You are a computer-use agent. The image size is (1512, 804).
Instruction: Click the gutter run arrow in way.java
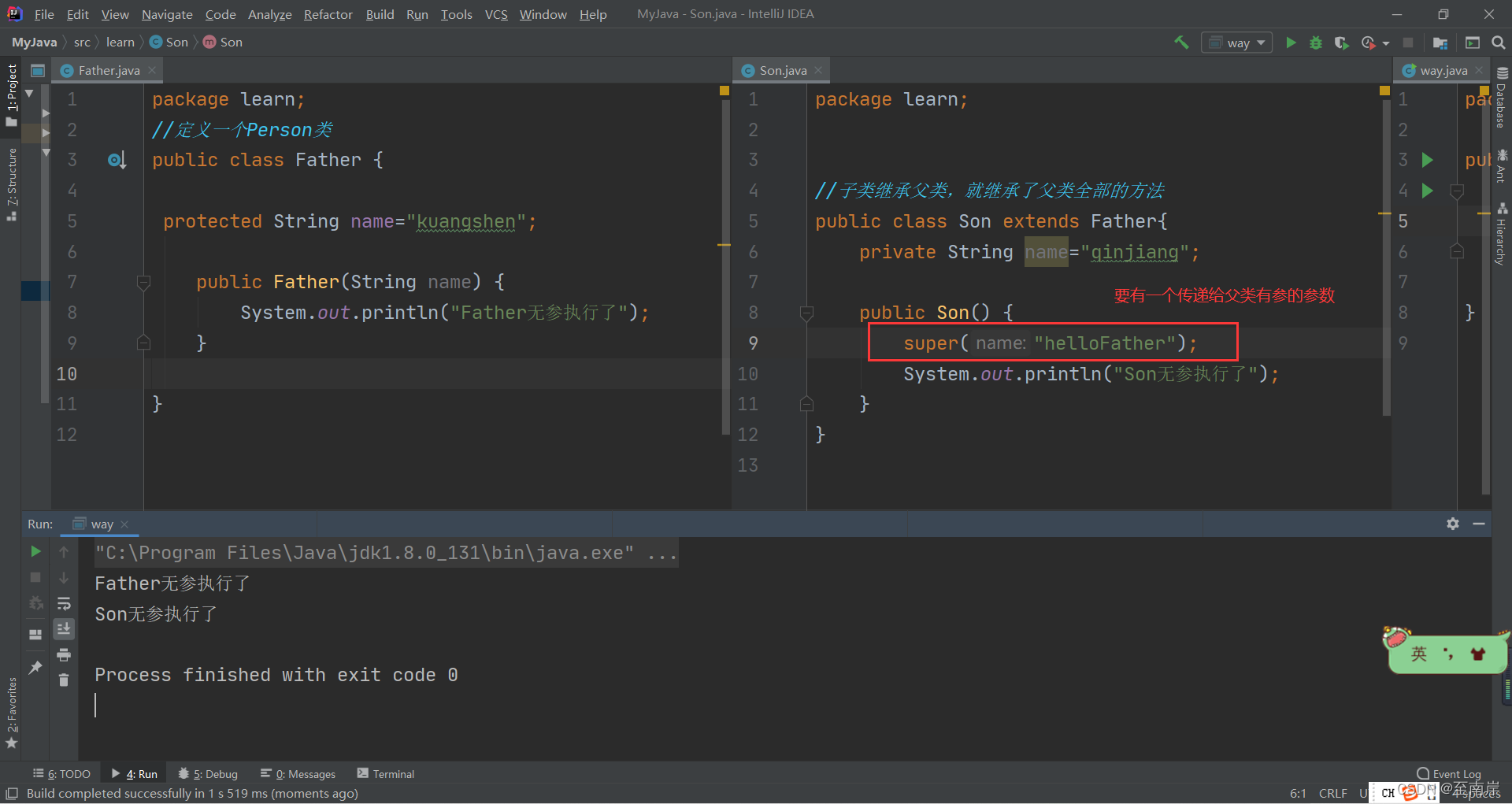(x=1427, y=161)
